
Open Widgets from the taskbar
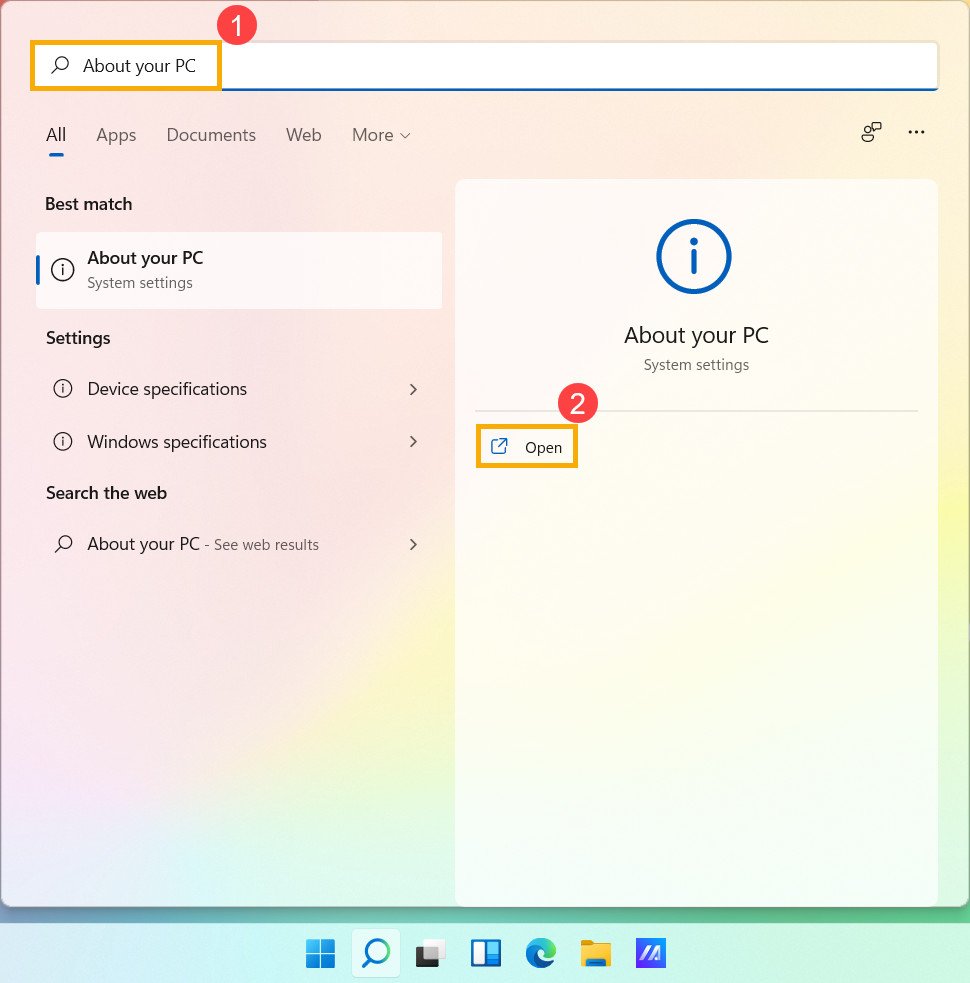pyautogui.click(x=486, y=954)
